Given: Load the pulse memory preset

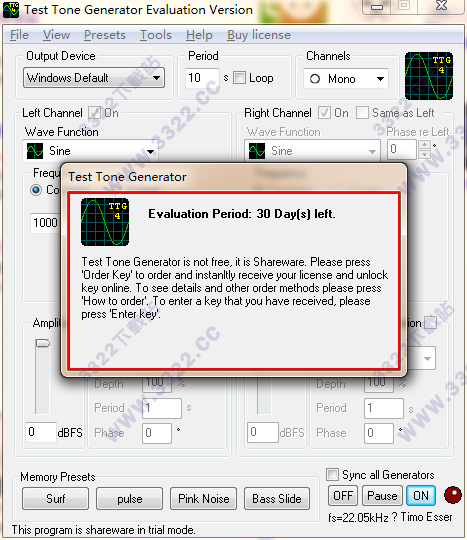Looking at the screenshot, I should (x=129, y=498).
